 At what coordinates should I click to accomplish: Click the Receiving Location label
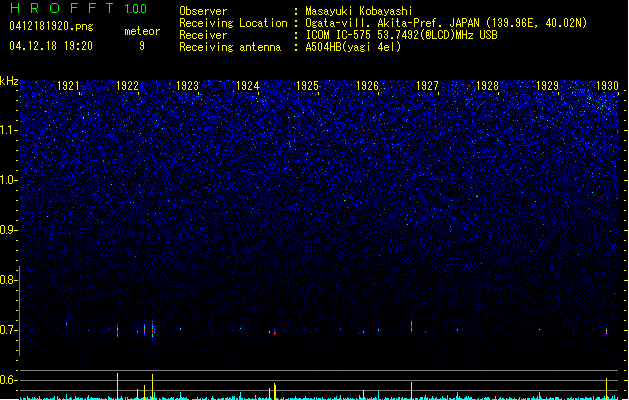(233, 23)
